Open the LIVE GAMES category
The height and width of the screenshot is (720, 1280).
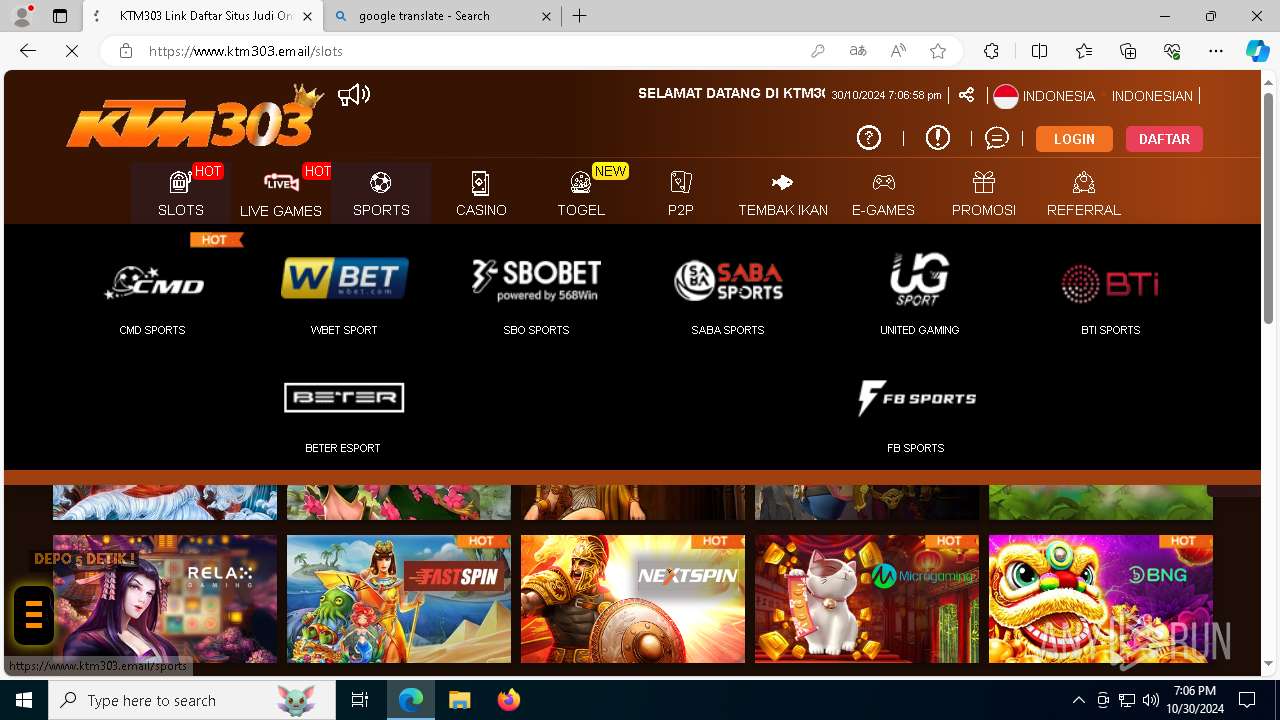[x=281, y=193]
